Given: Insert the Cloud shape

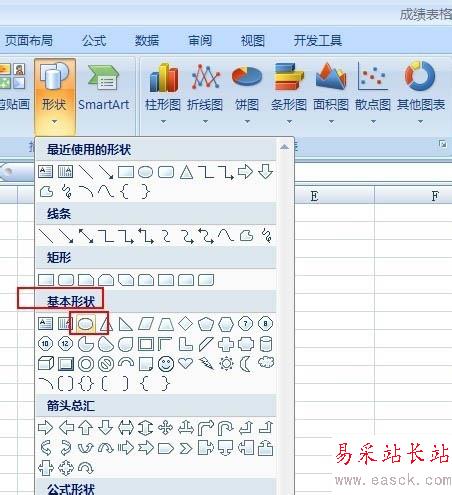Looking at the screenshot, I should tap(266, 362).
